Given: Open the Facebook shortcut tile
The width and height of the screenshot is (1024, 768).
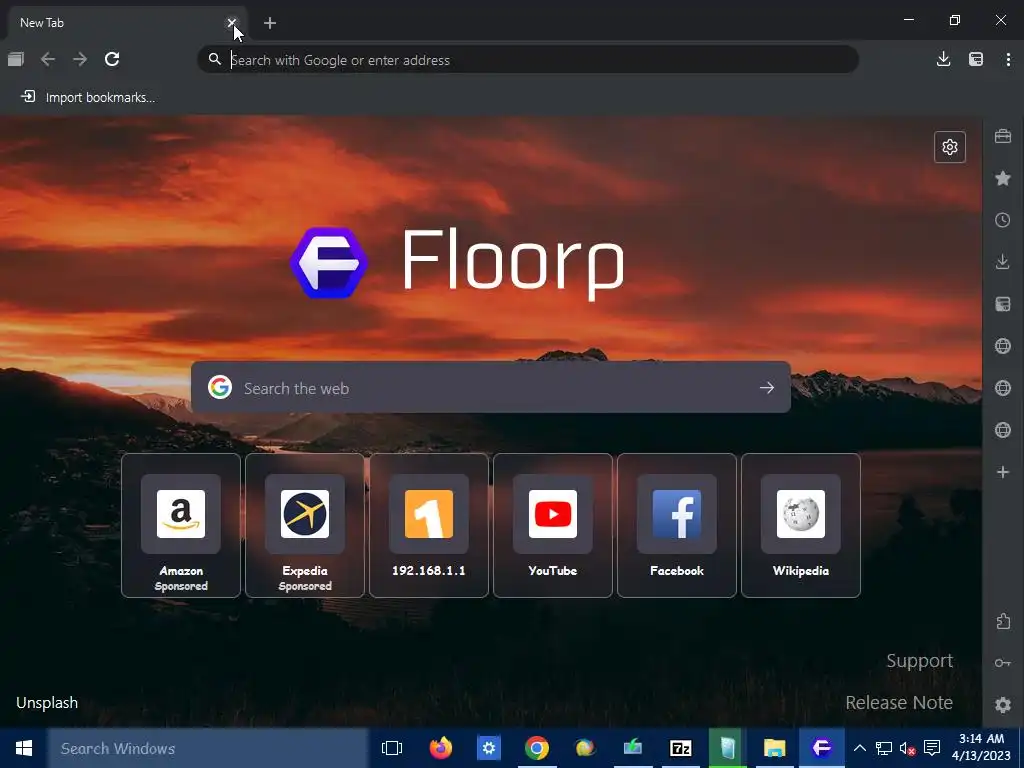Looking at the screenshot, I should point(677,525).
